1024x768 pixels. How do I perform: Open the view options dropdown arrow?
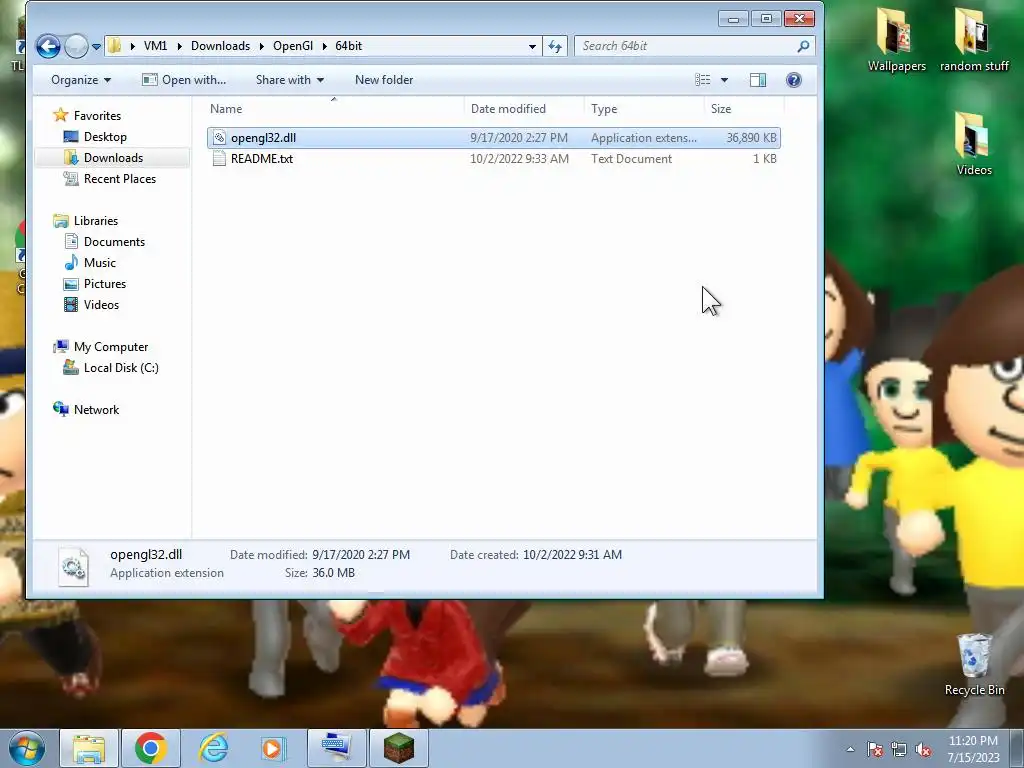(724, 80)
